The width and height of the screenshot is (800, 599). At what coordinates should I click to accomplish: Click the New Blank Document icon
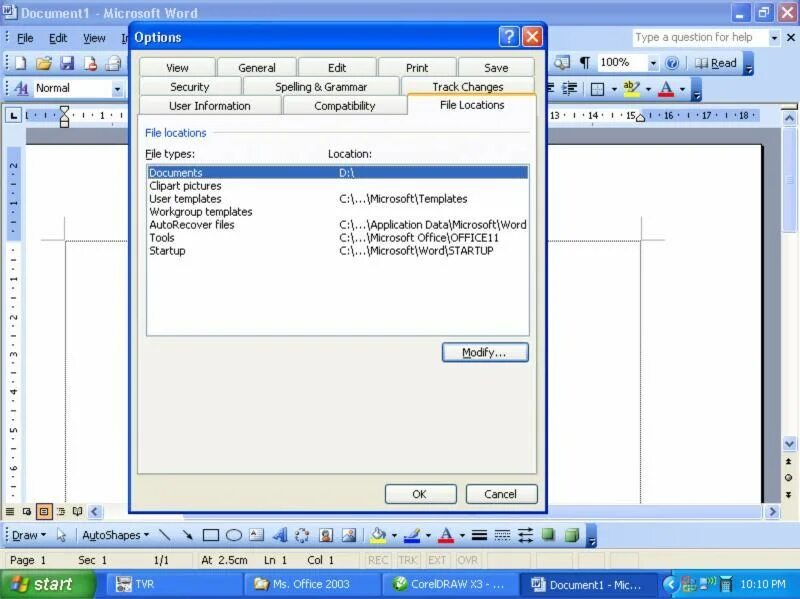(20, 63)
